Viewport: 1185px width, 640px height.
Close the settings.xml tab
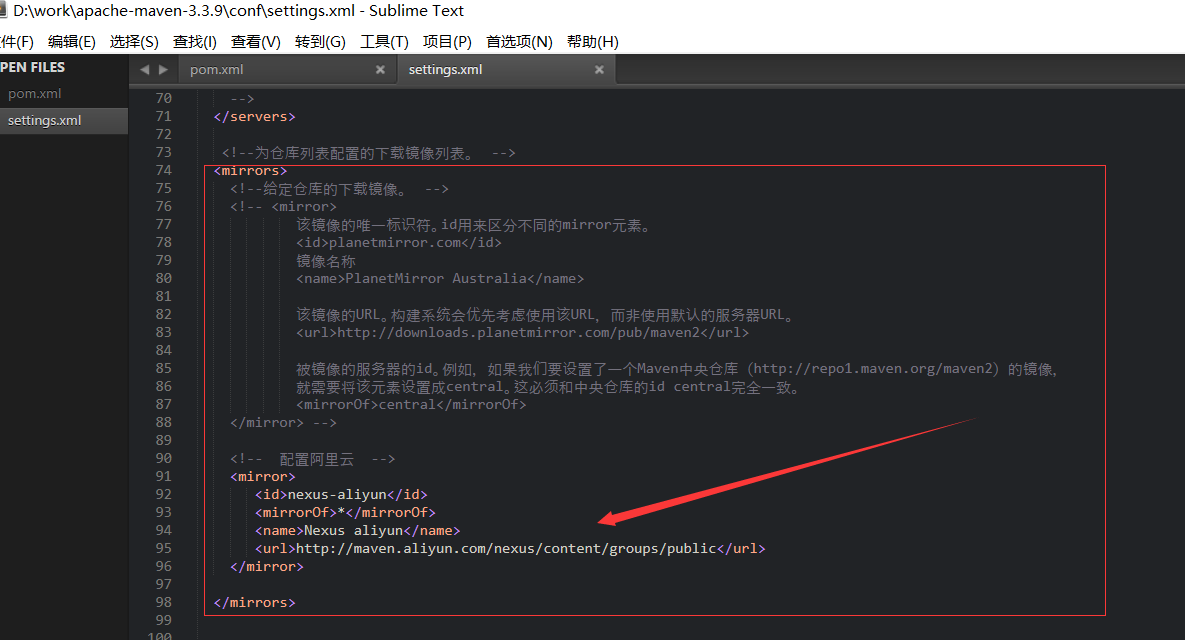coord(598,69)
